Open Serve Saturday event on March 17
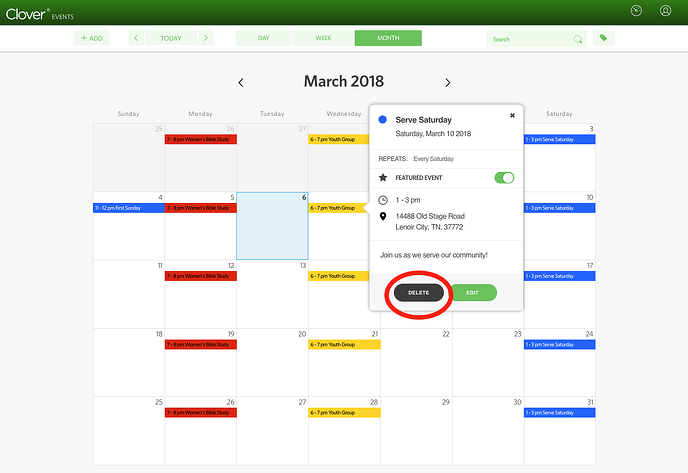The width and height of the screenshot is (688, 473). pyautogui.click(x=559, y=276)
